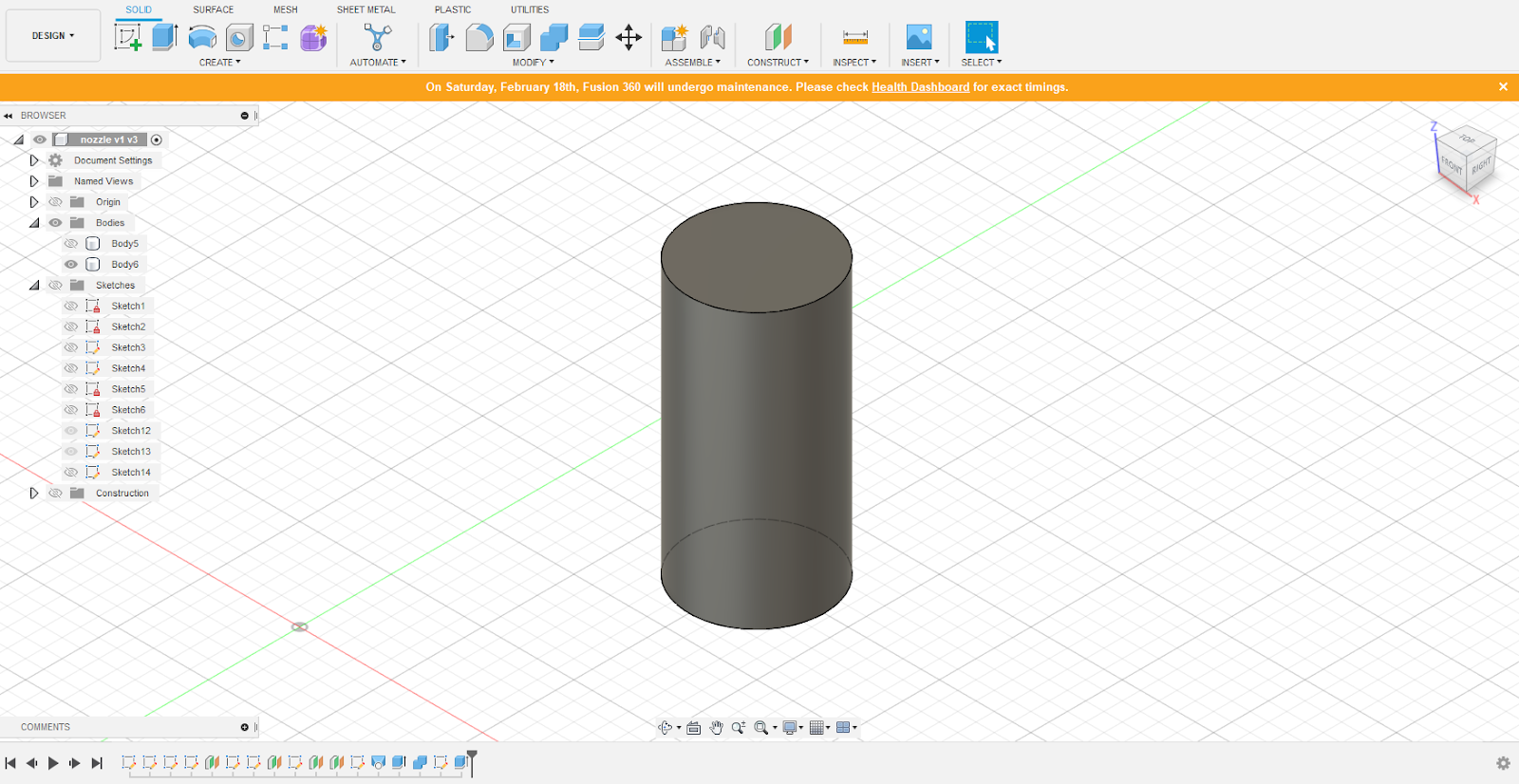The height and width of the screenshot is (784, 1519).
Task: Jump to timeline beginning
Action: point(10,763)
